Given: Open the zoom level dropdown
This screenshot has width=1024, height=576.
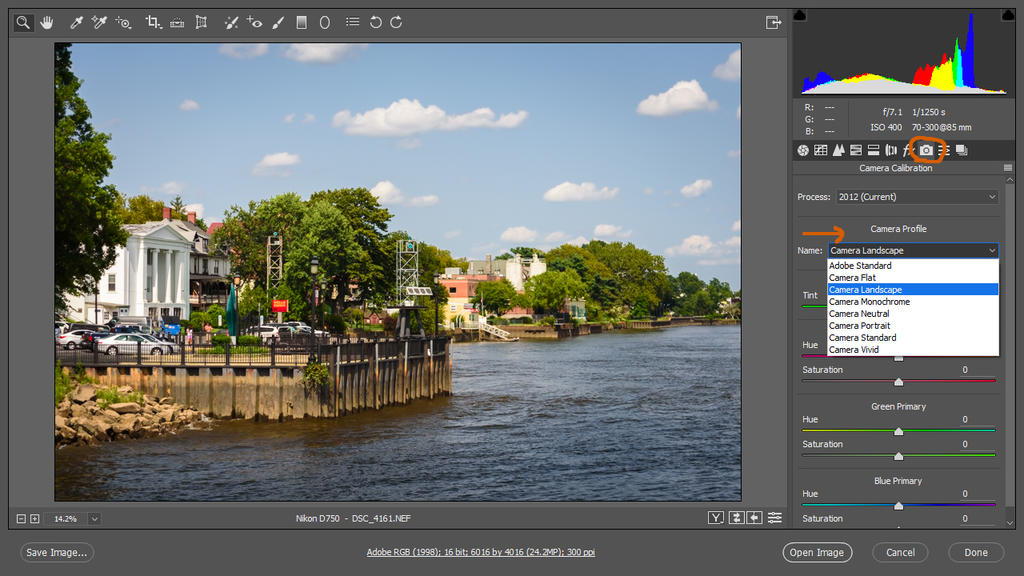Looking at the screenshot, I should pos(94,518).
